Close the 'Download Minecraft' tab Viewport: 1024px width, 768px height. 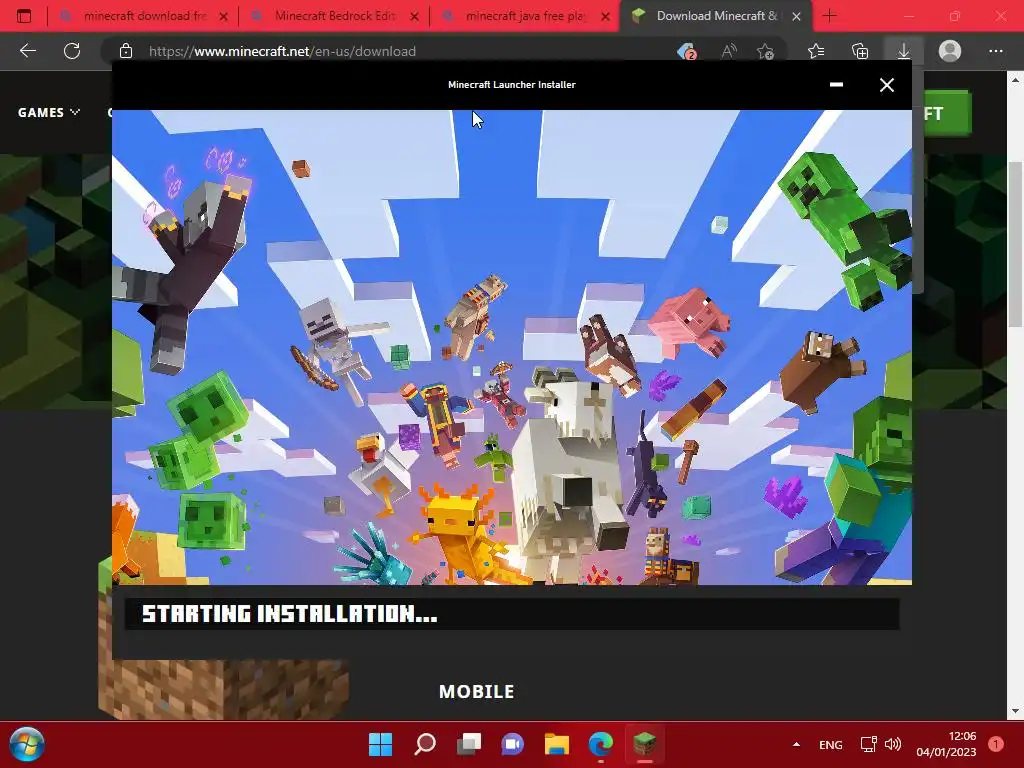click(x=796, y=16)
